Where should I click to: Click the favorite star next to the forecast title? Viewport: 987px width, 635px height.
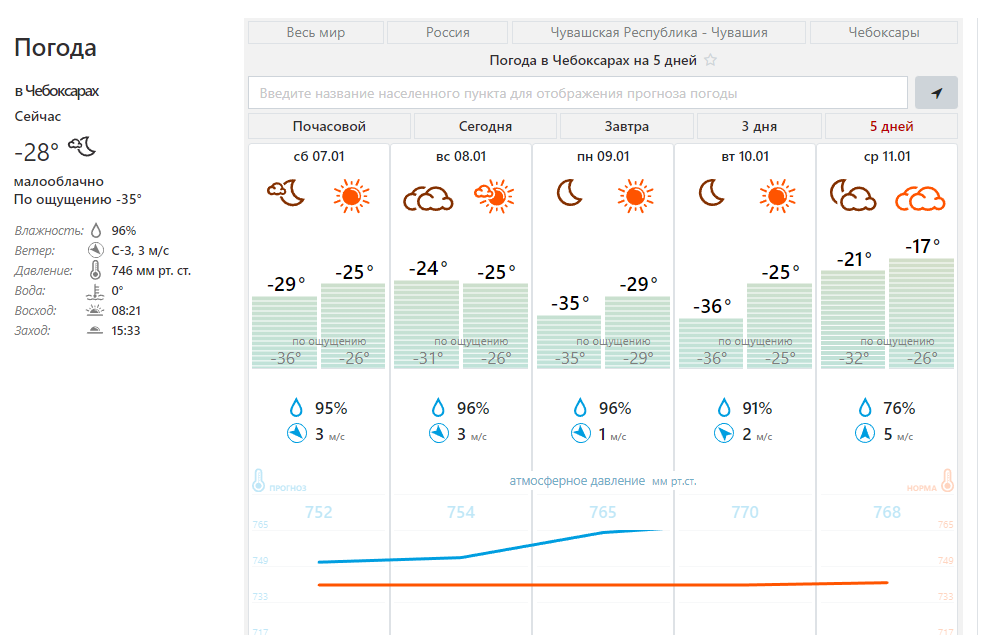click(710, 60)
